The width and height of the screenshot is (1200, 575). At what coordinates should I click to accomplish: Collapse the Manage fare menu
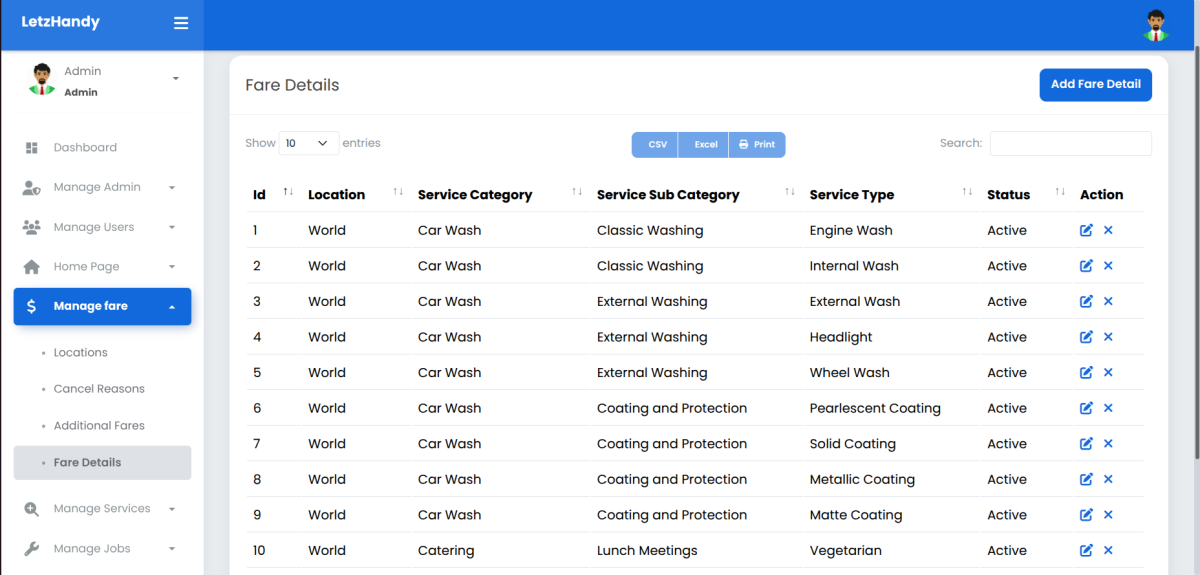(x=102, y=306)
